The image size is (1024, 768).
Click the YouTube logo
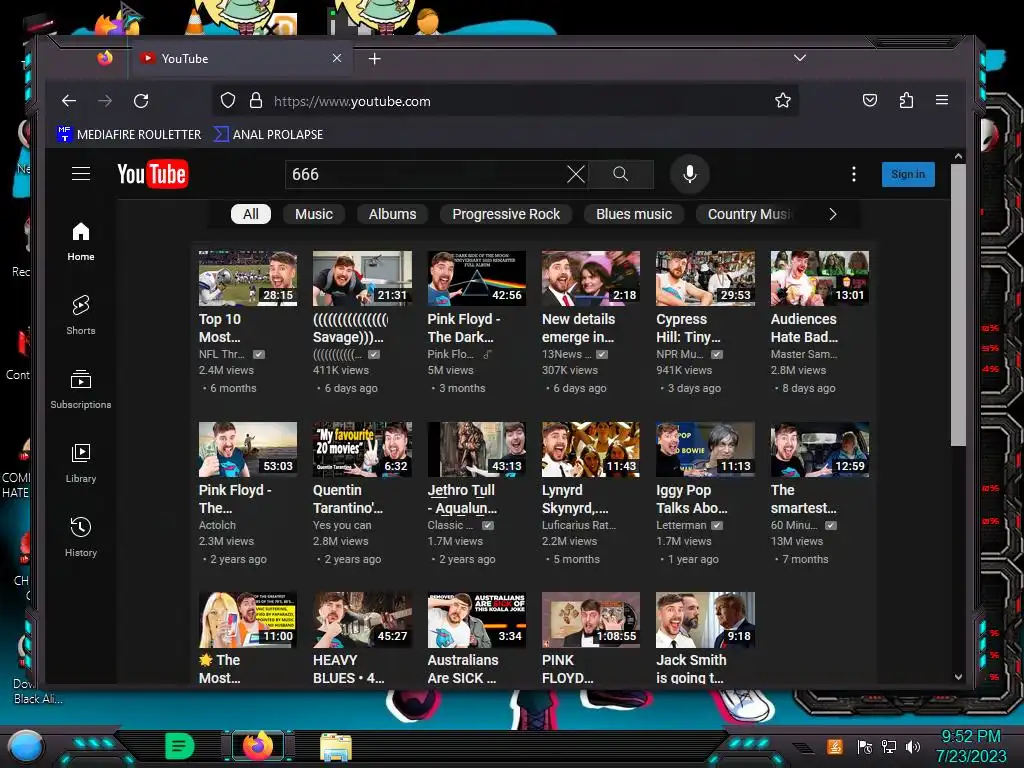(153, 174)
